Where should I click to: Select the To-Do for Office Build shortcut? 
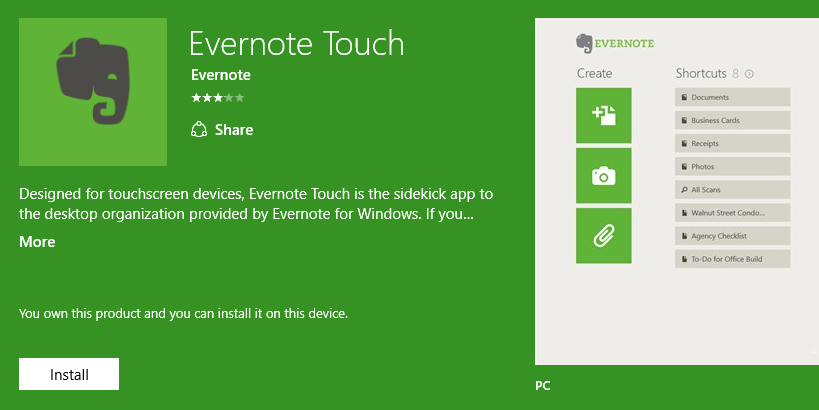click(732, 259)
